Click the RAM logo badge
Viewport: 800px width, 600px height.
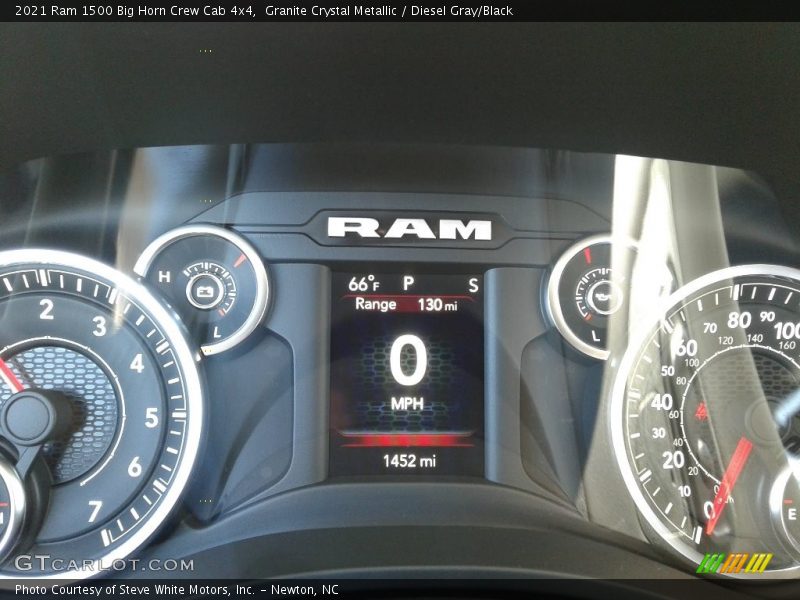tap(409, 229)
